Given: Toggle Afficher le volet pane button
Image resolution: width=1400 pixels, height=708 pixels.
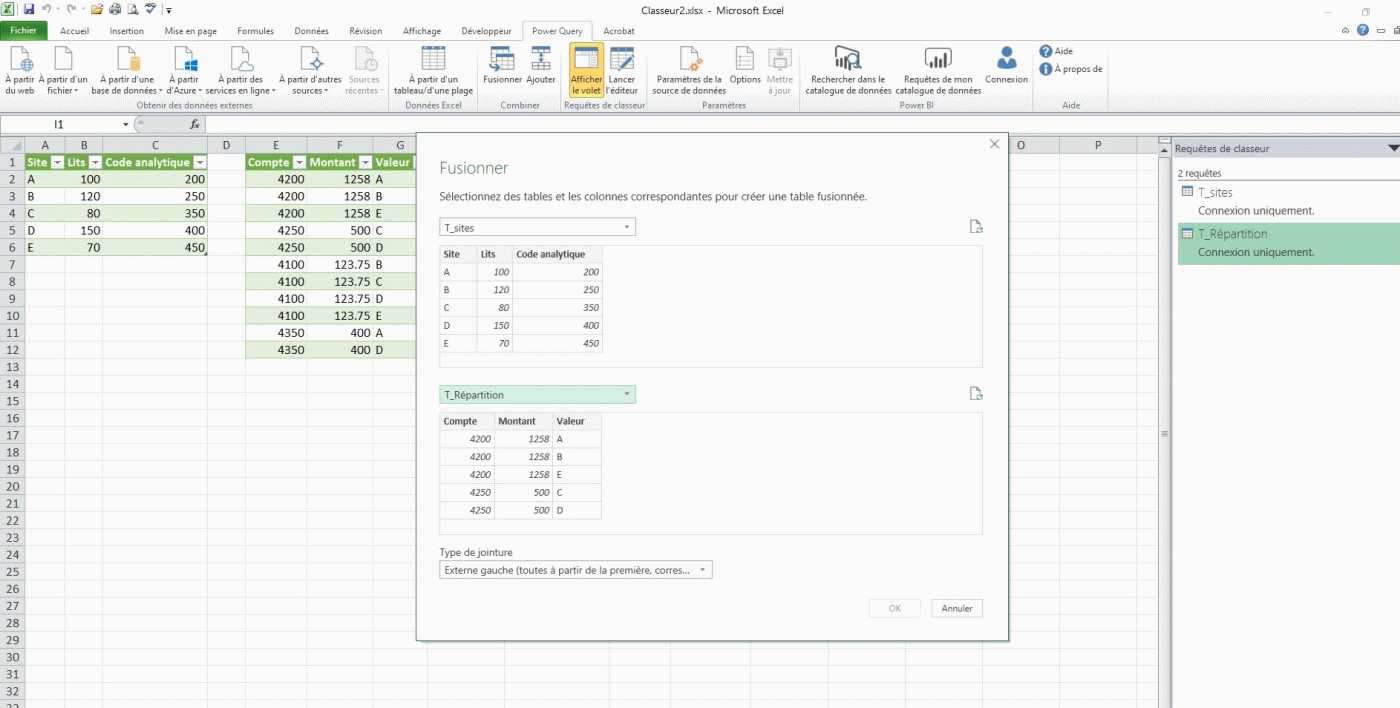Looking at the screenshot, I should pos(586,69).
